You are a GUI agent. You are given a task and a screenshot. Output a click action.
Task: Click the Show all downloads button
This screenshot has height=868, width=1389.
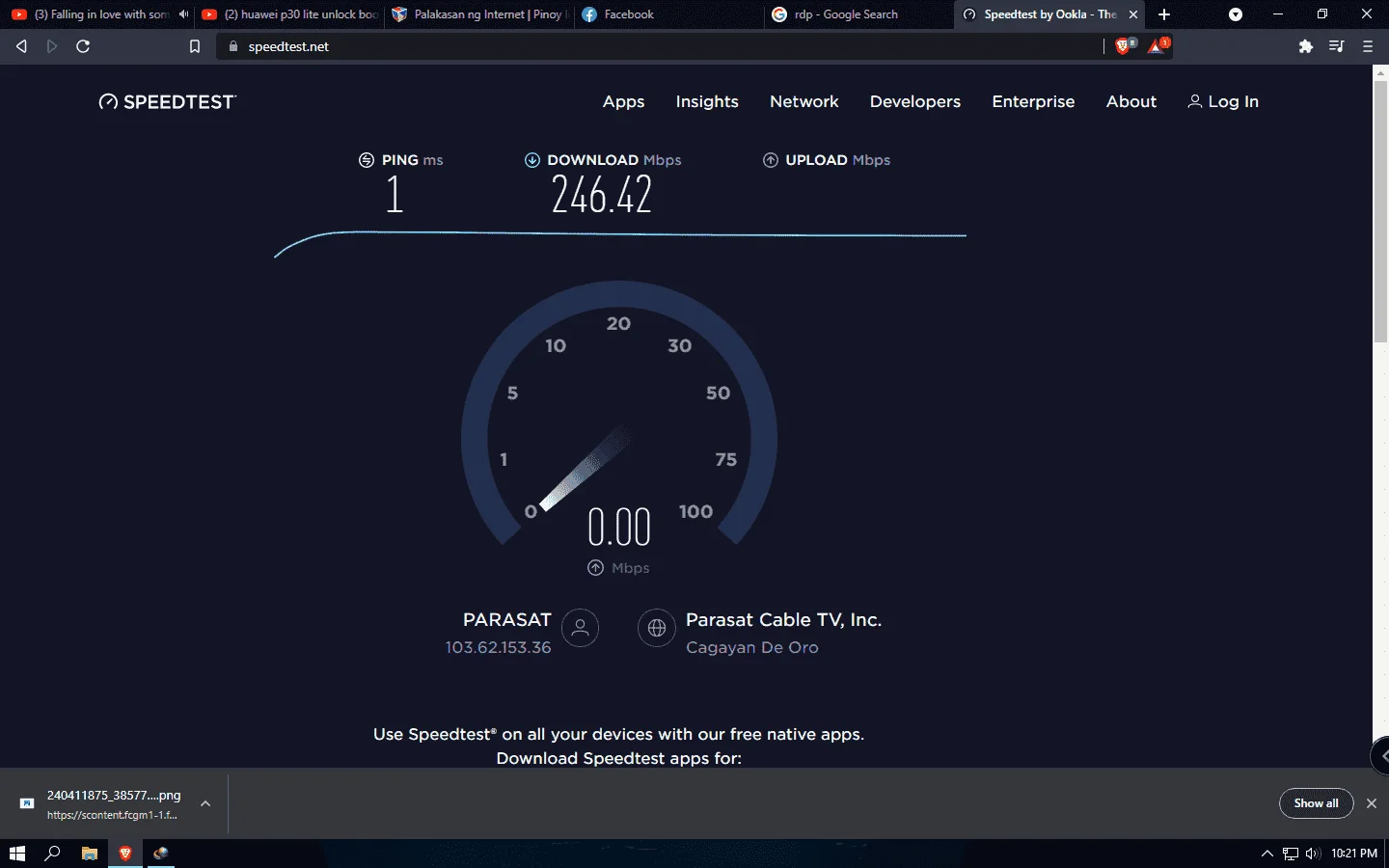tap(1316, 803)
